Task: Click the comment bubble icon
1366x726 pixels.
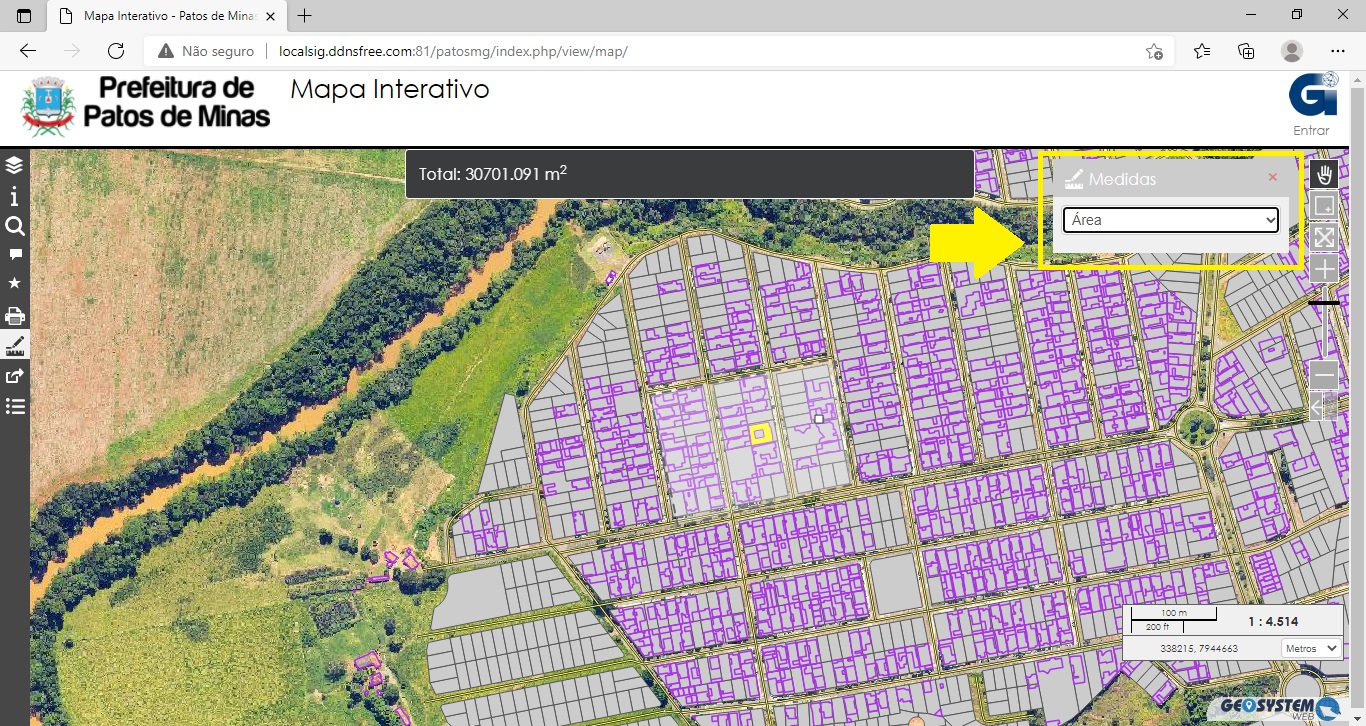Action: coord(14,255)
